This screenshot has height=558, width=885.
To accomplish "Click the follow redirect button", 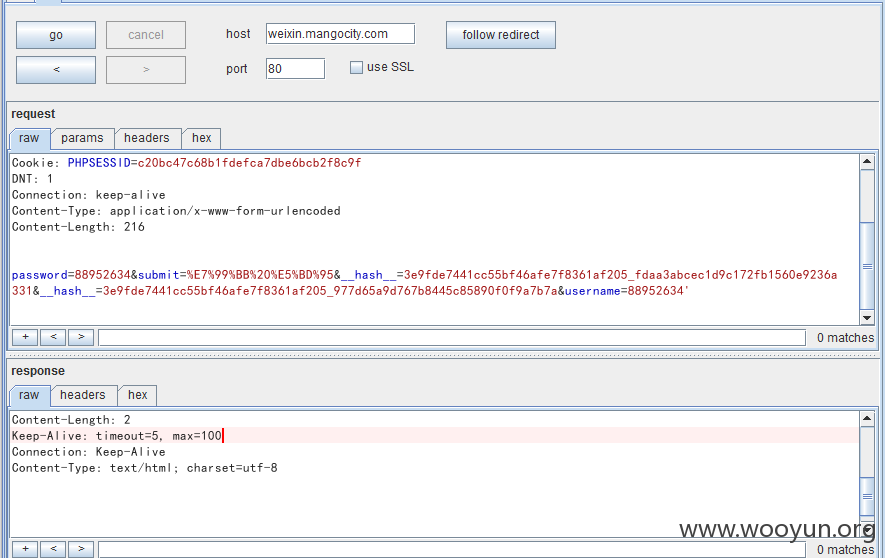I will tap(501, 35).
